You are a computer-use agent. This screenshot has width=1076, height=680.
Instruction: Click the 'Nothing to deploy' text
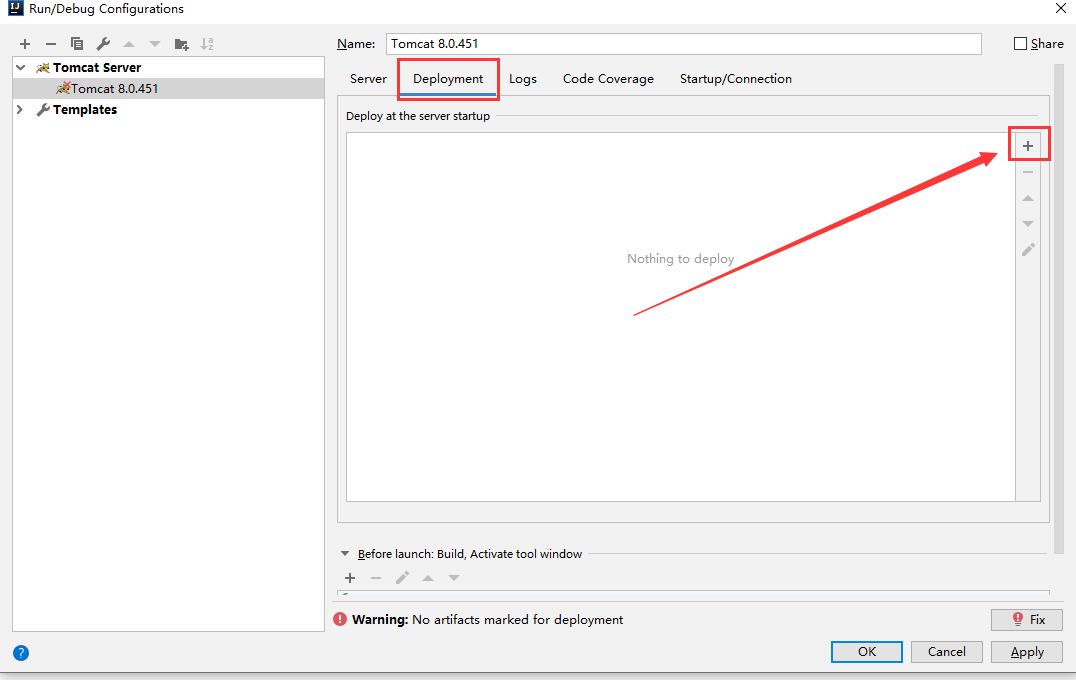click(x=680, y=259)
